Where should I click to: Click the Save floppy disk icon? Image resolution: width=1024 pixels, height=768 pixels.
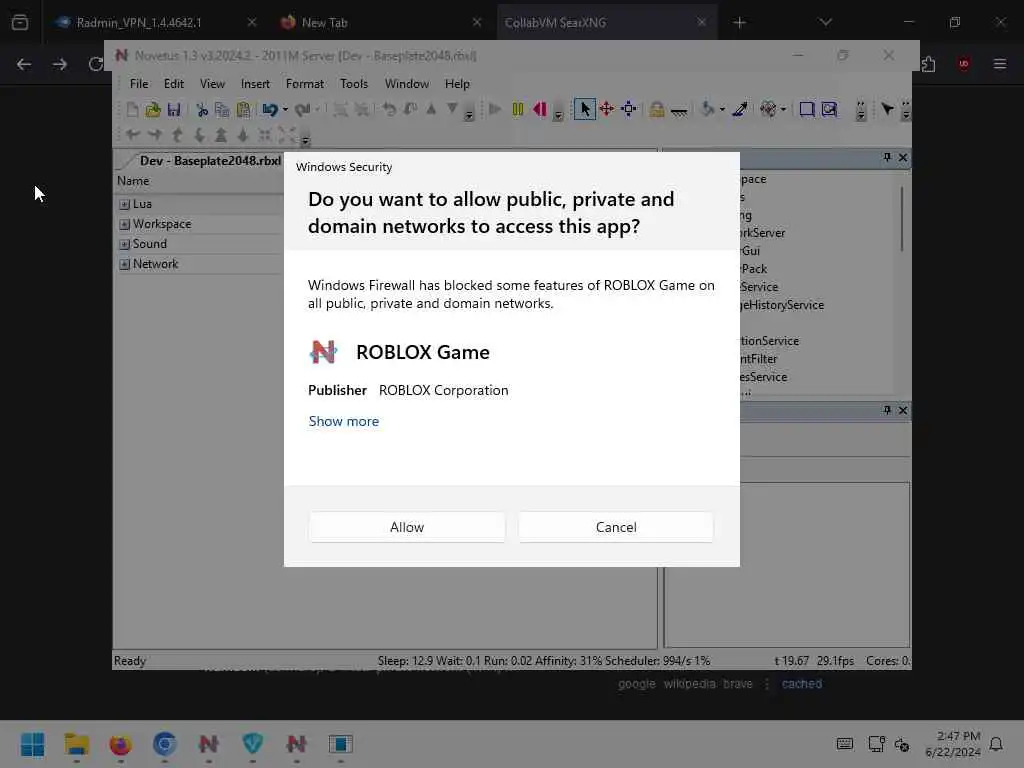pyautogui.click(x=174, y=110)
